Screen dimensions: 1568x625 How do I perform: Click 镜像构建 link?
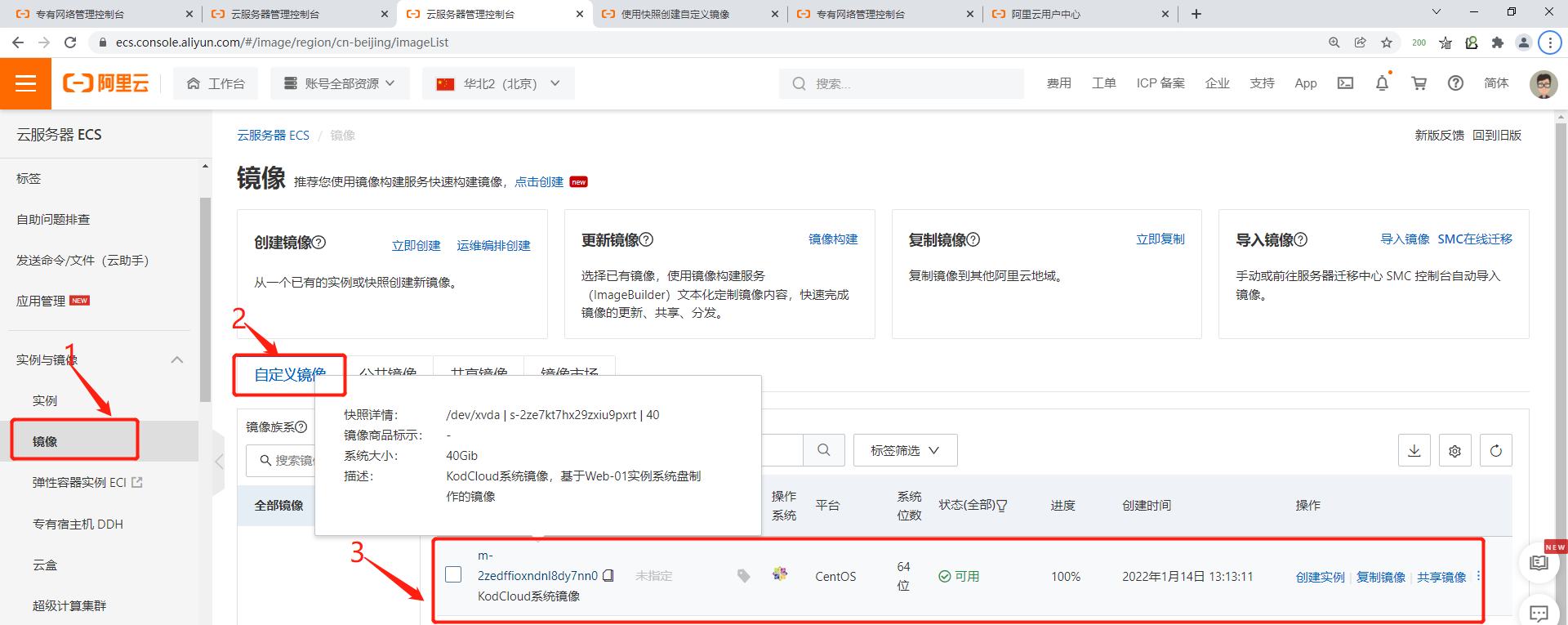pos(833,239)
